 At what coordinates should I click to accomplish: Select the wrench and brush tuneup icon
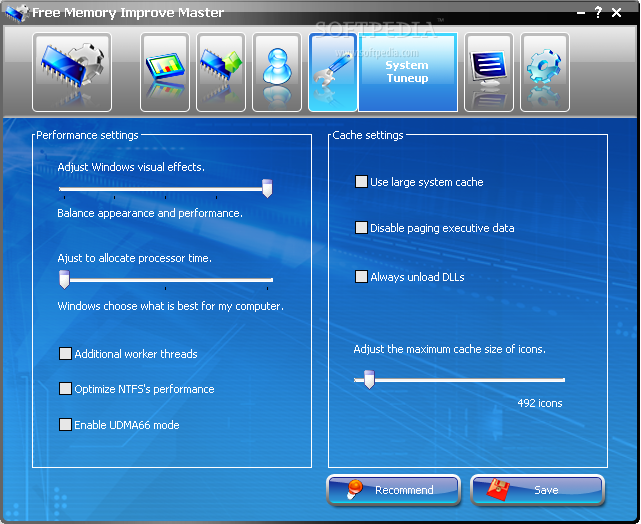[333, 72]
